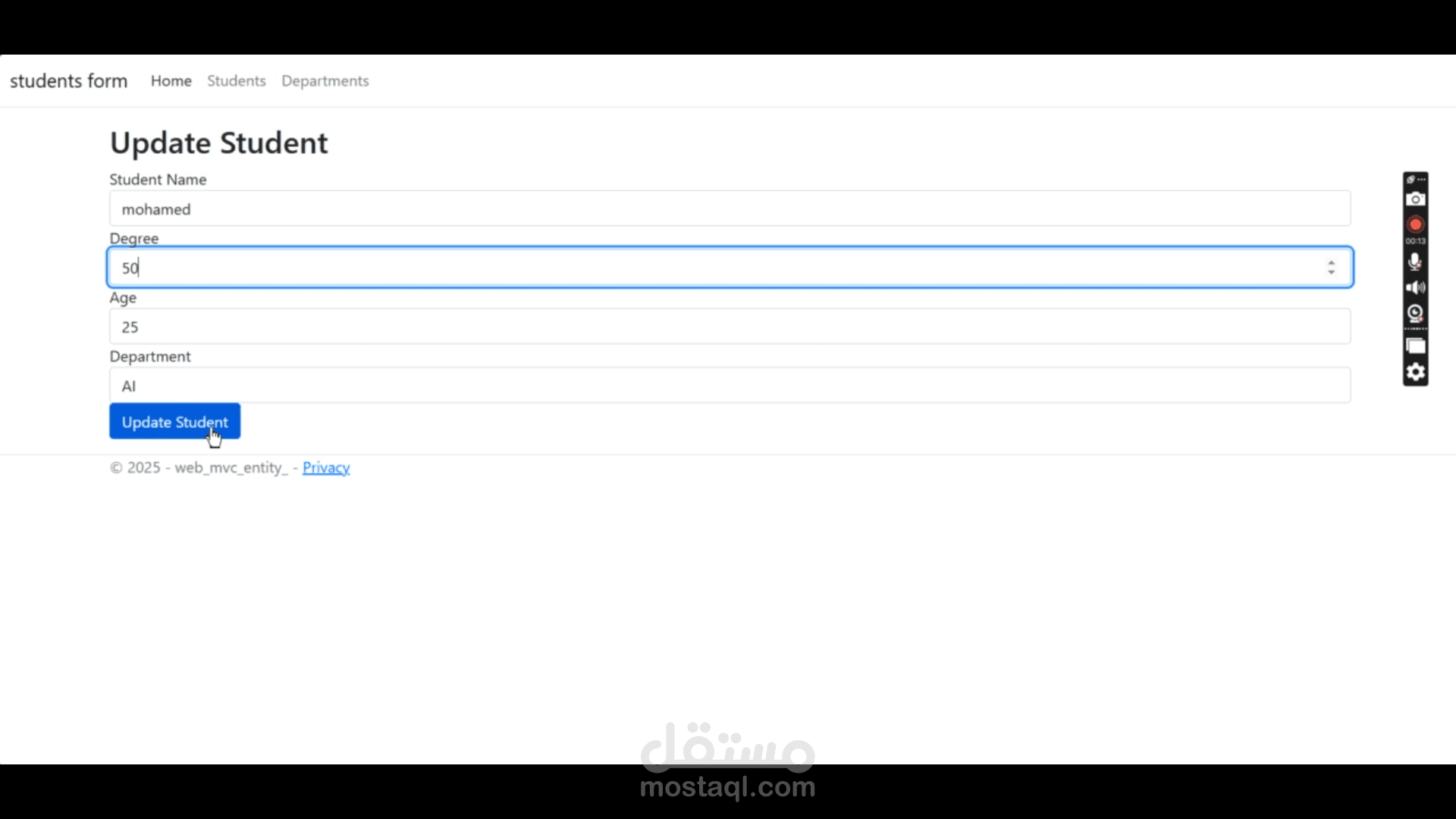Go to the Students nav item
Image resolution: width=1456 pixels, height=819 pixels.
237,81
